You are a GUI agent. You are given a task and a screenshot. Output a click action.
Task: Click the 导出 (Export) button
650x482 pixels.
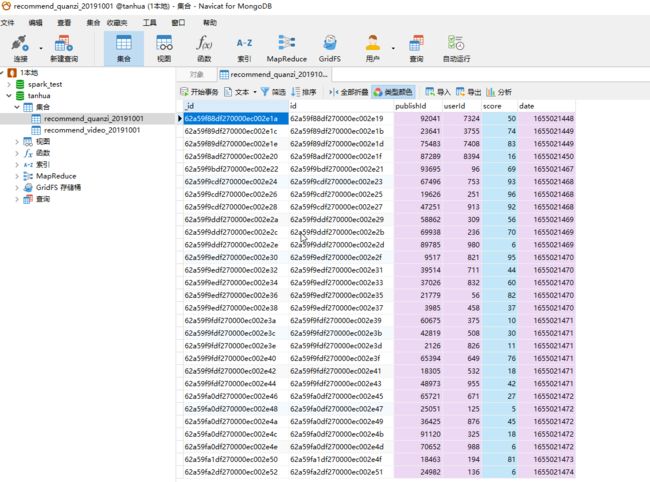(468, 92)
